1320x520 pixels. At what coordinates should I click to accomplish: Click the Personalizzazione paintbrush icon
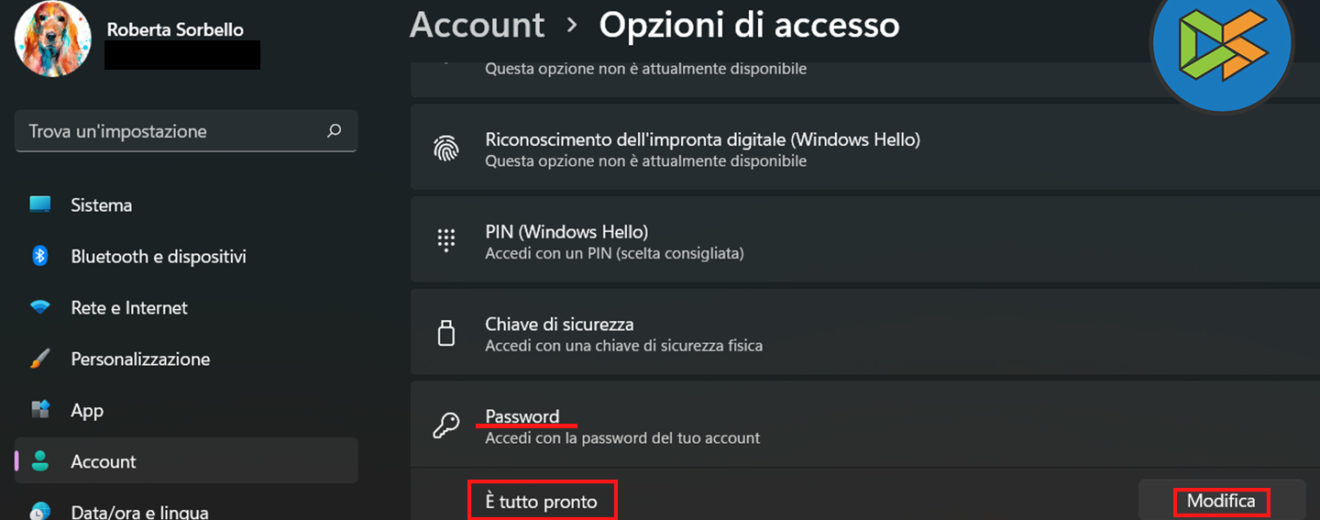pos(40,359)
